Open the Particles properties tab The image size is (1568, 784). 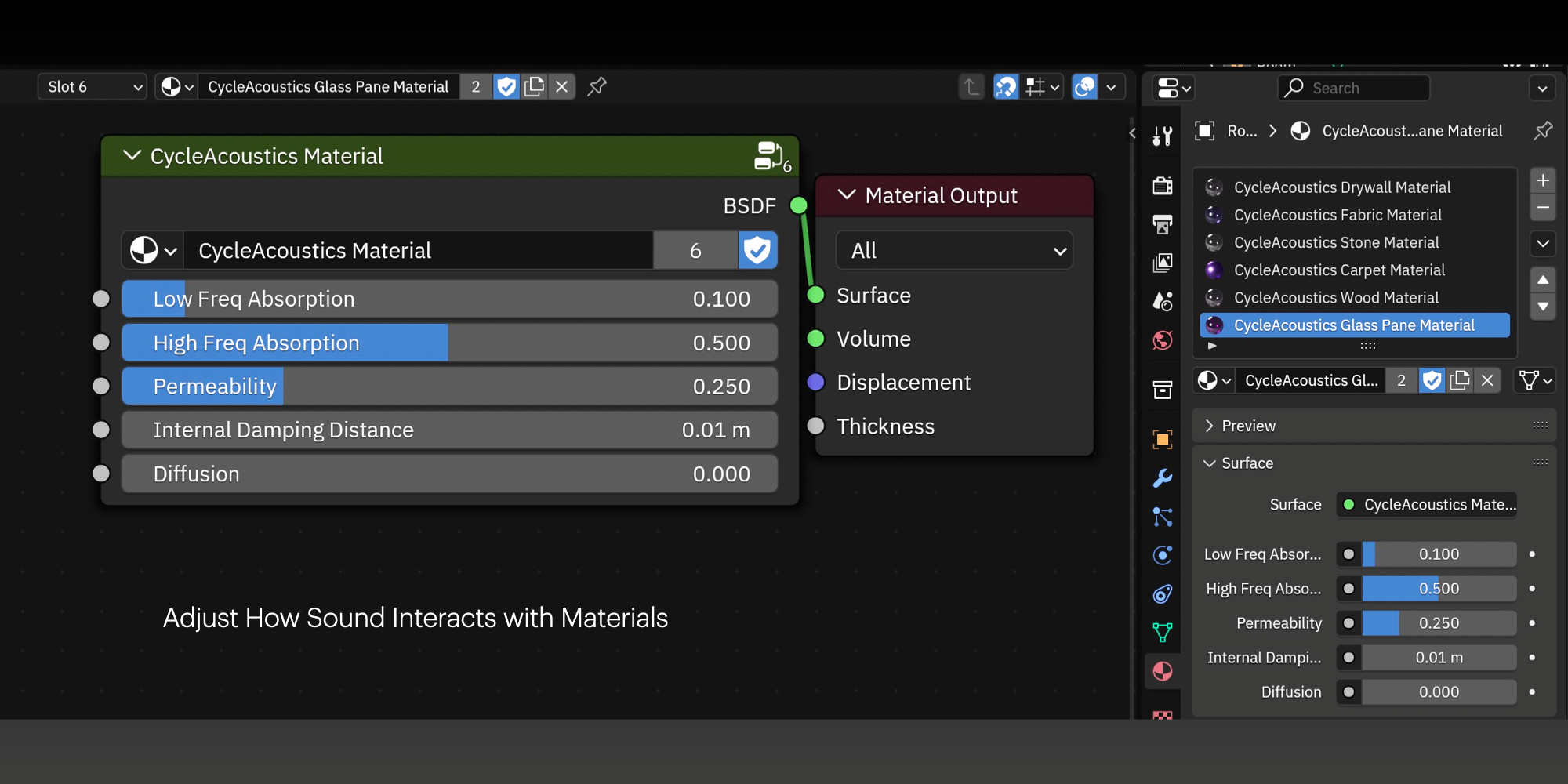(1163, 517)
